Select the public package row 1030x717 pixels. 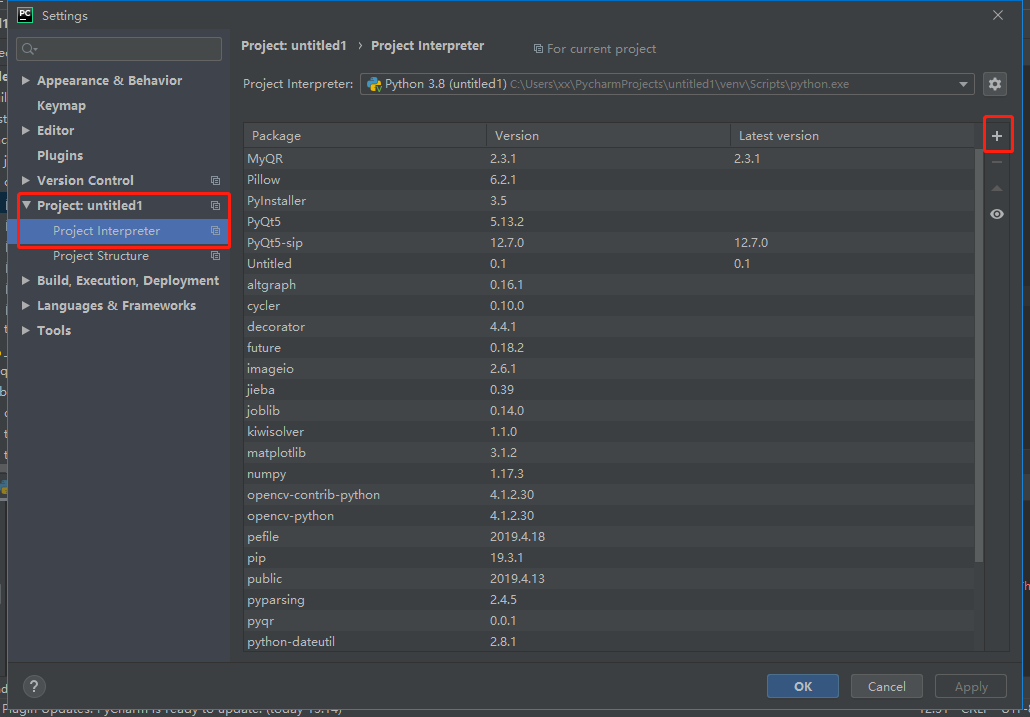[x=609, y=578]
